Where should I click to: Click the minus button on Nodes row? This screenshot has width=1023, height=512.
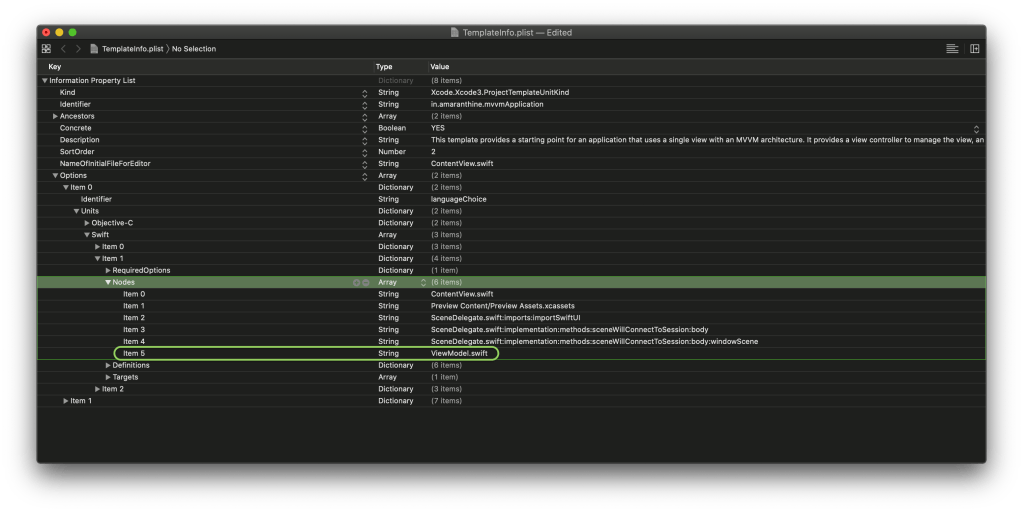pos(366,282)
